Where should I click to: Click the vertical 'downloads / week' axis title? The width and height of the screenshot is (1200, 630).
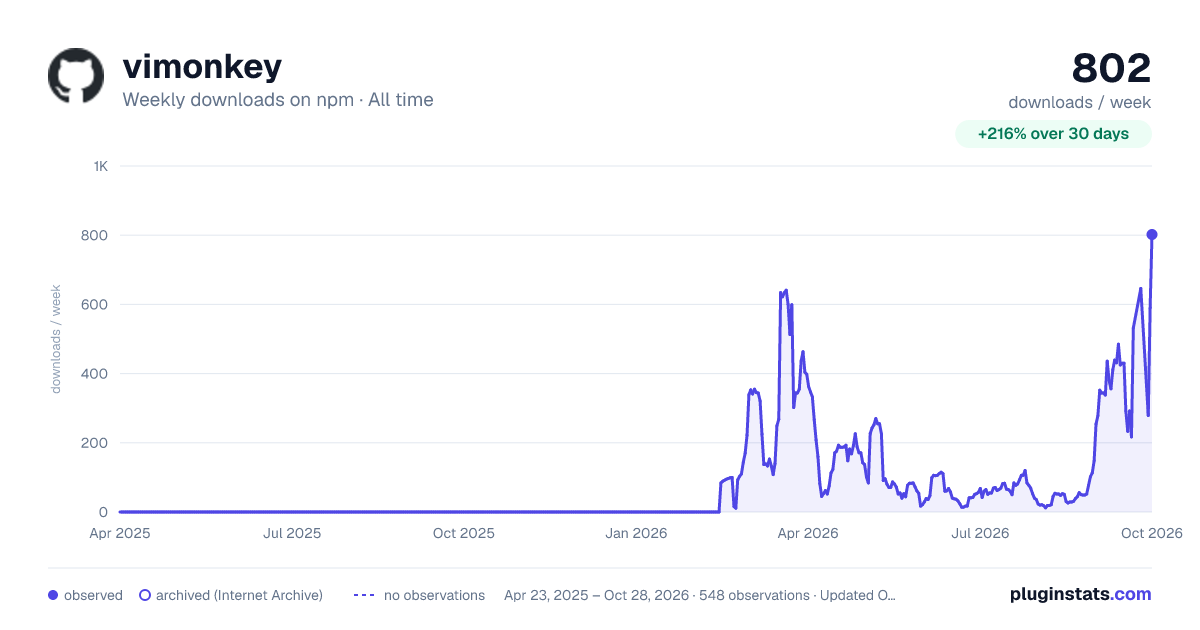(57, 339)
